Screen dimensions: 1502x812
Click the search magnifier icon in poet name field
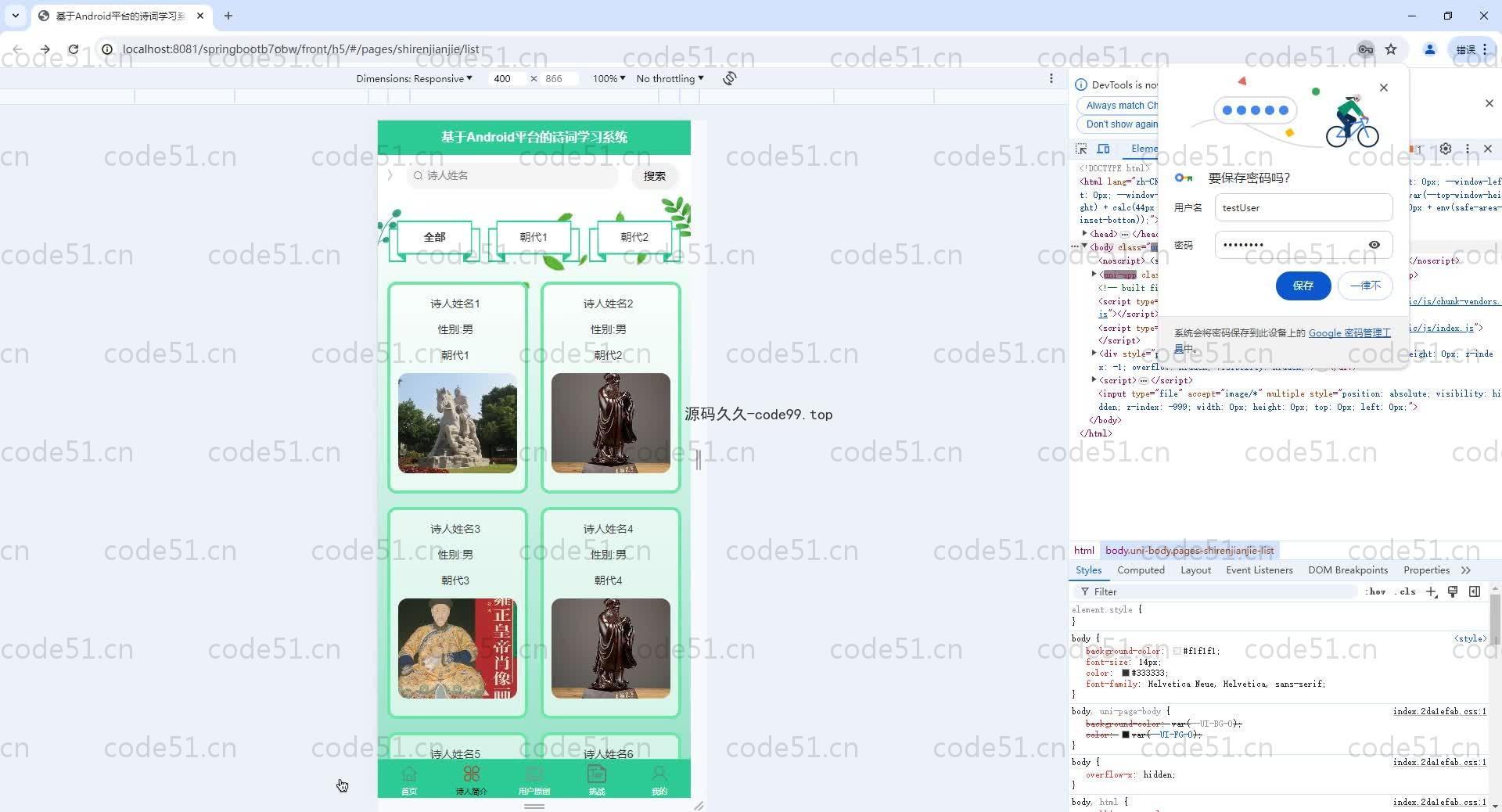coord(419,176)
